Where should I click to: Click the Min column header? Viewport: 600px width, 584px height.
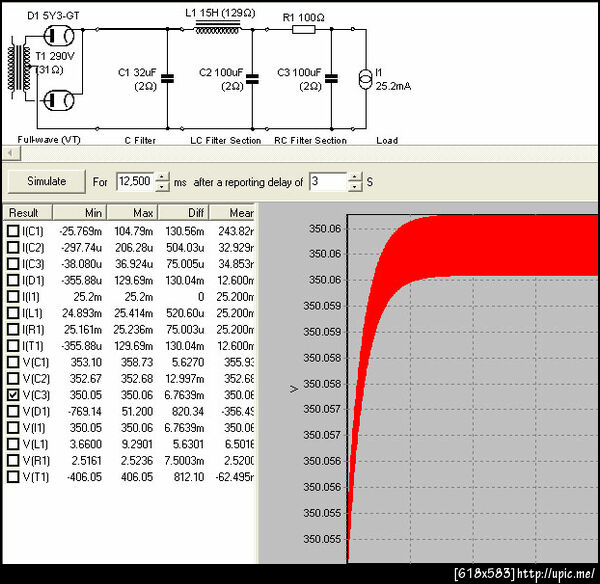(x=80, y=212)
